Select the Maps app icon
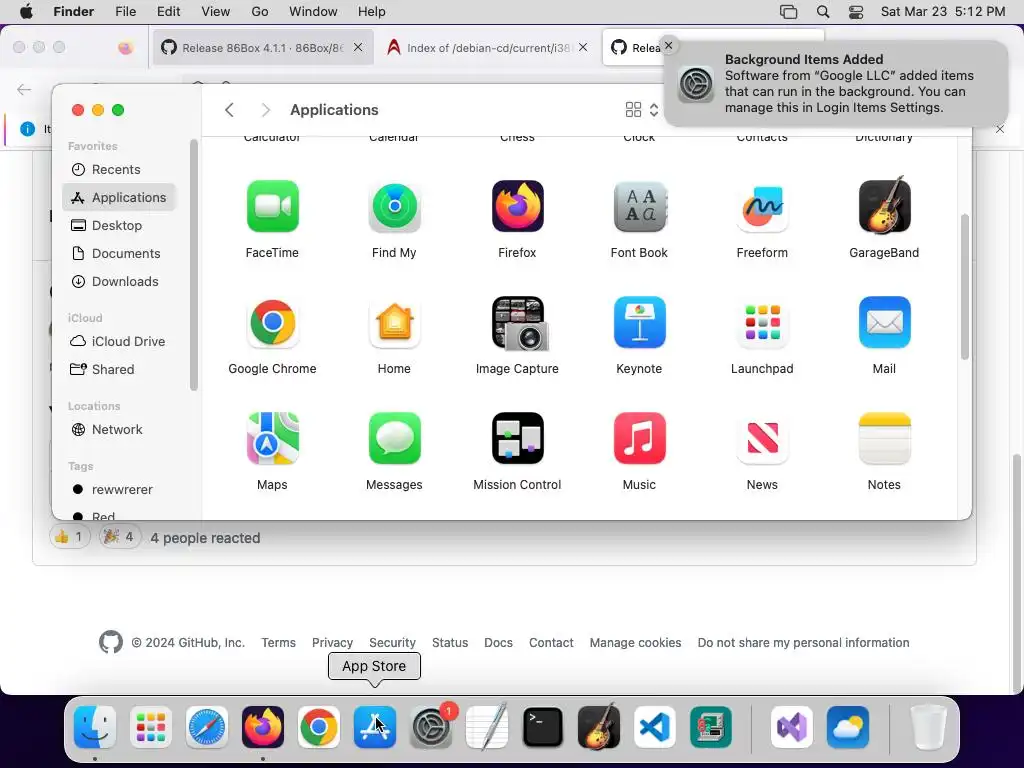The height and width of the screenshot is (768, 1024). point(272,438)
